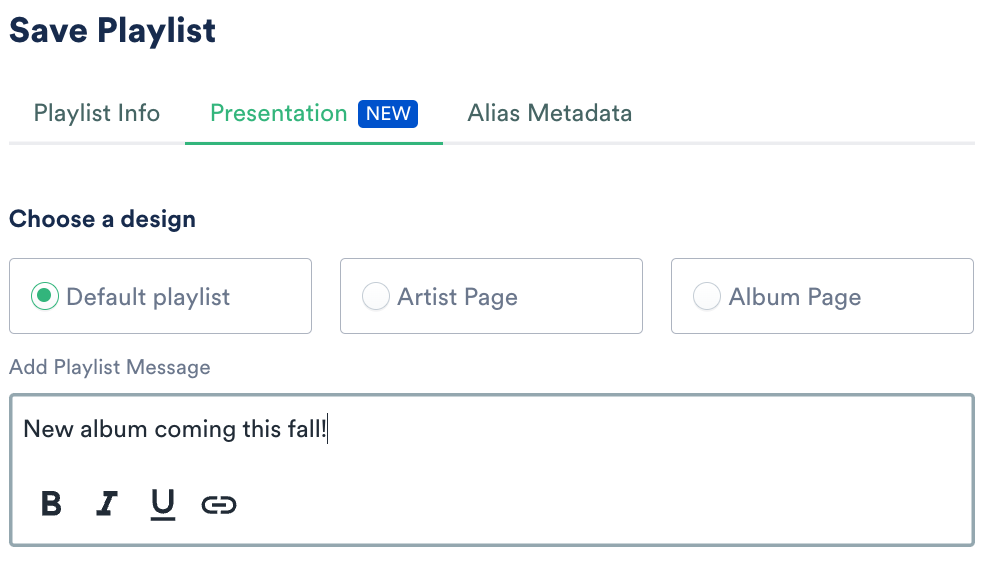
Task: Select the Default playlist radio button
Action: click(44, 297)
